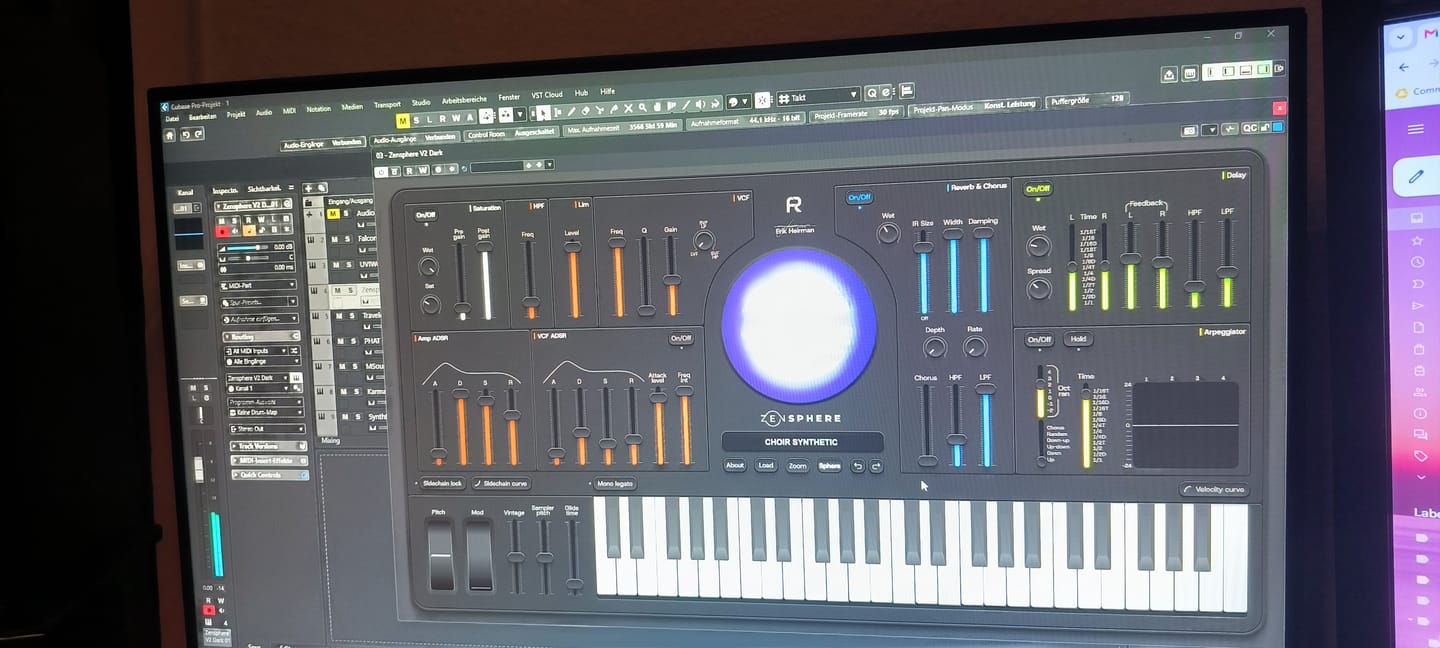The width and height of the screenshot is (1440, 648).
Task: Toggle Delay On/Off switch
Action: point(1038,189)
